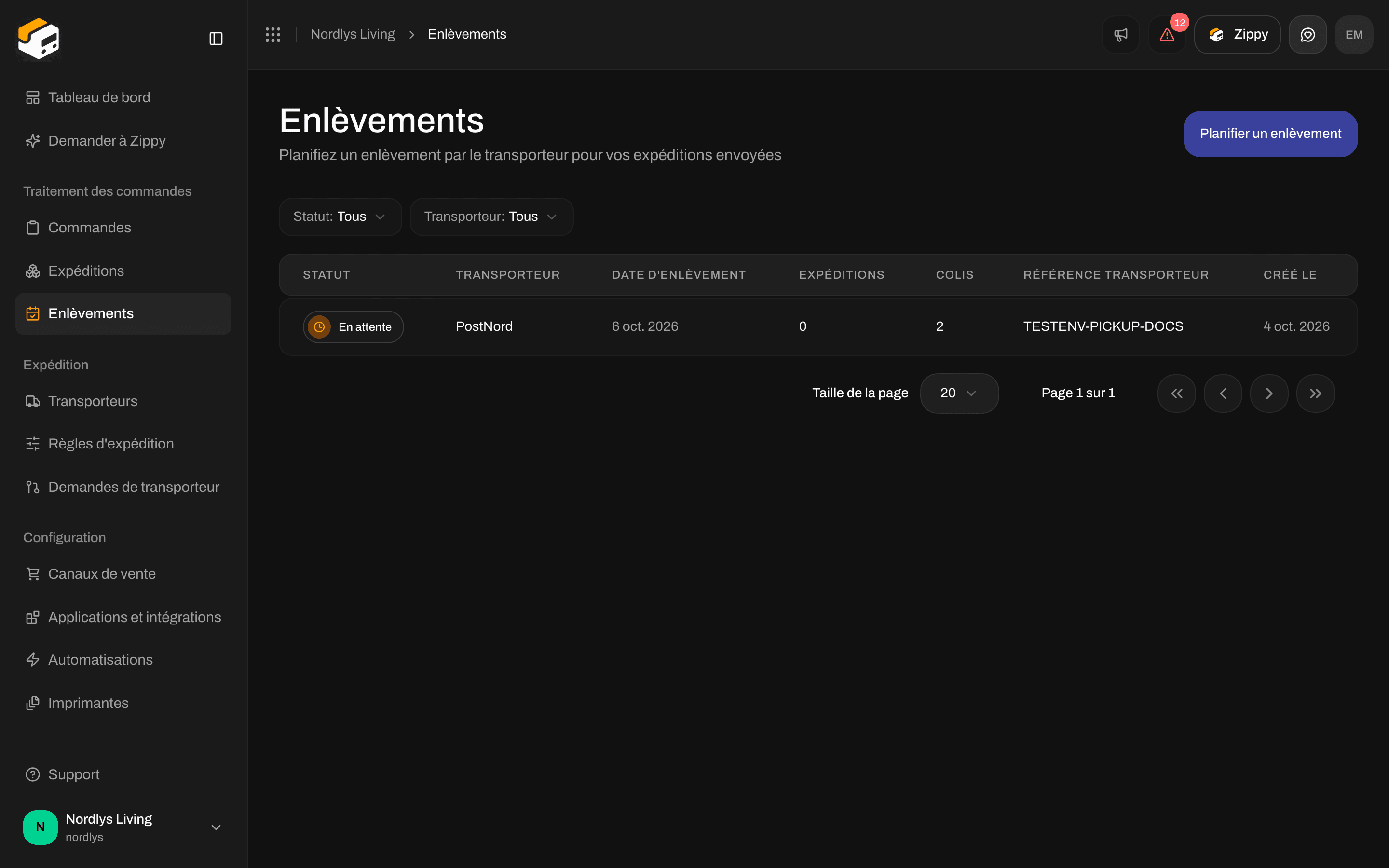
Task: Click the 4 oct. 2026 created date
Action: pos(1296,326)
